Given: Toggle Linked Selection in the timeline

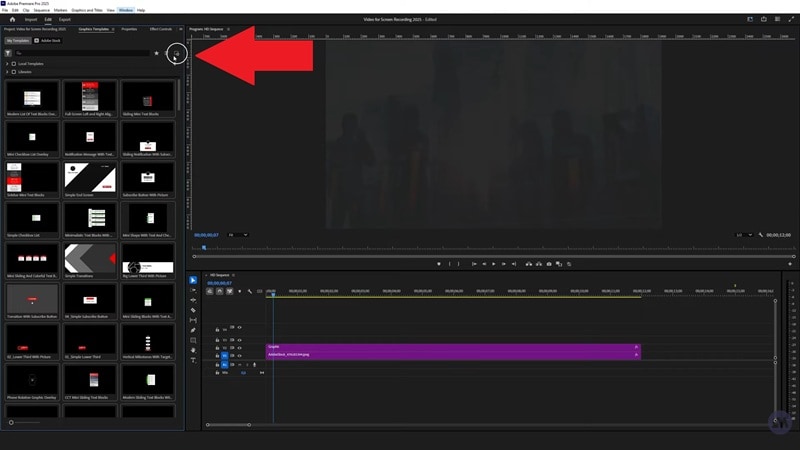Looking at the screenshot, I should click(230, 291).
